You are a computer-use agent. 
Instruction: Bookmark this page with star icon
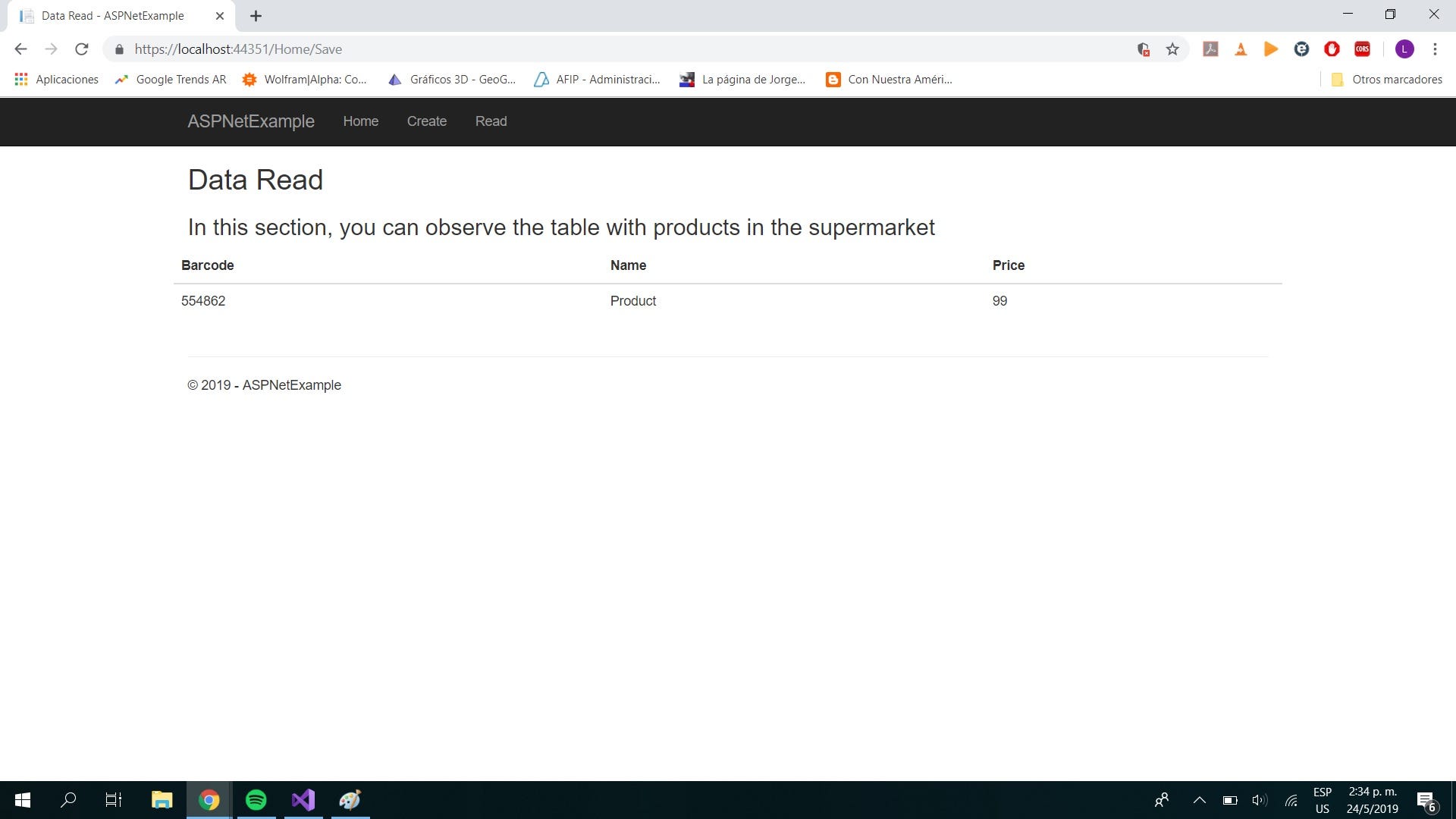(1172, 49)
